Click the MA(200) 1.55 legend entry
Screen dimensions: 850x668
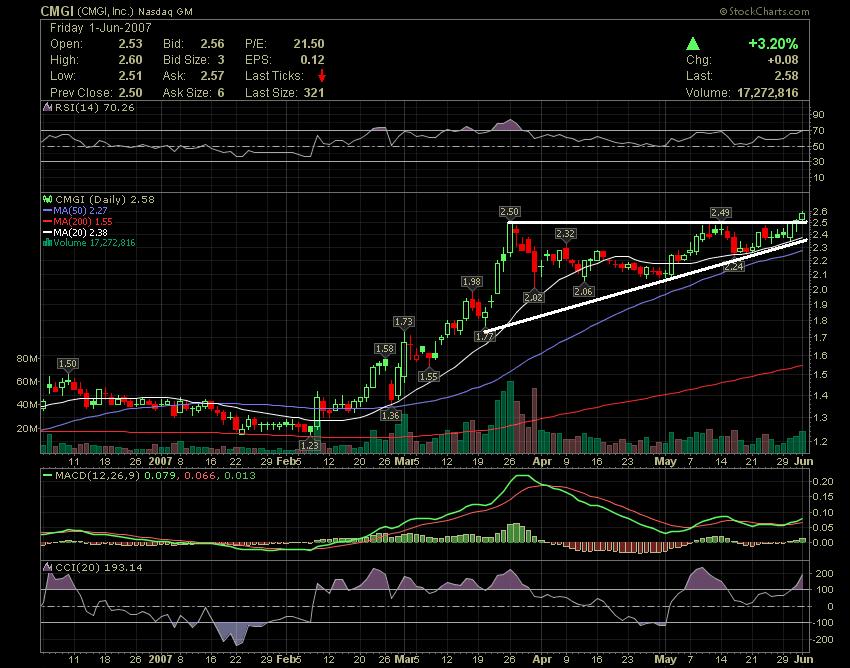click(x=83, y=222)
